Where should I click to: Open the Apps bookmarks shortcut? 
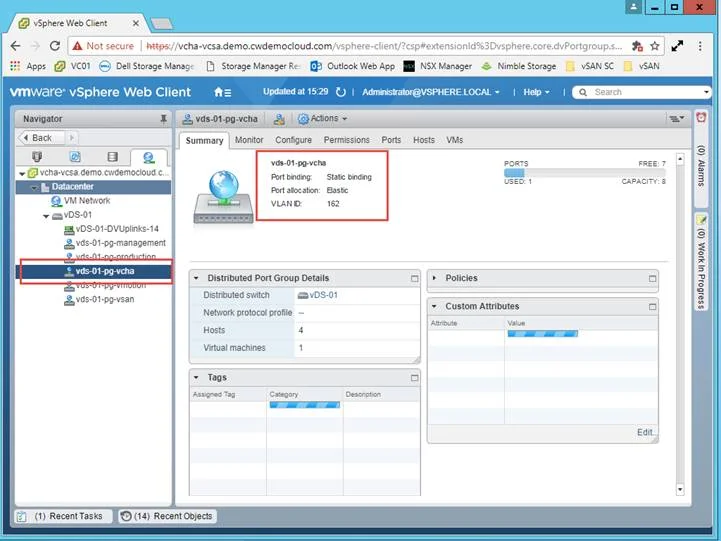[x=28, y=66]
